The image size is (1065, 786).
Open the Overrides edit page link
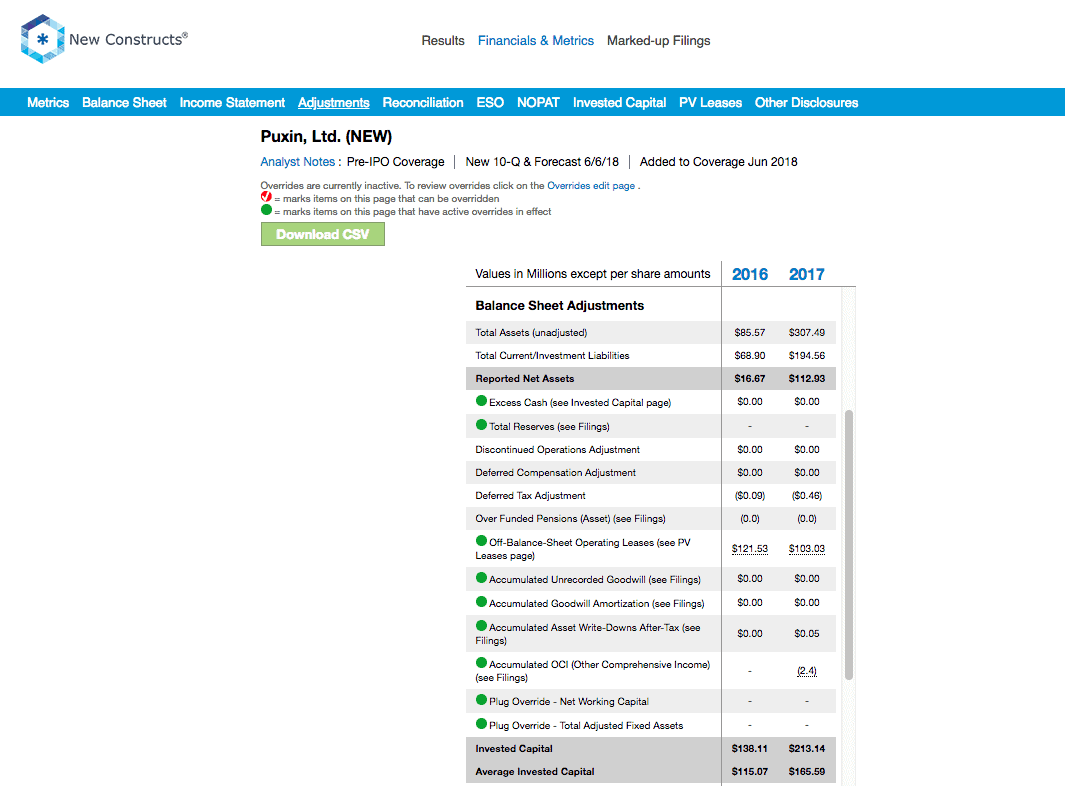point(591,185)
